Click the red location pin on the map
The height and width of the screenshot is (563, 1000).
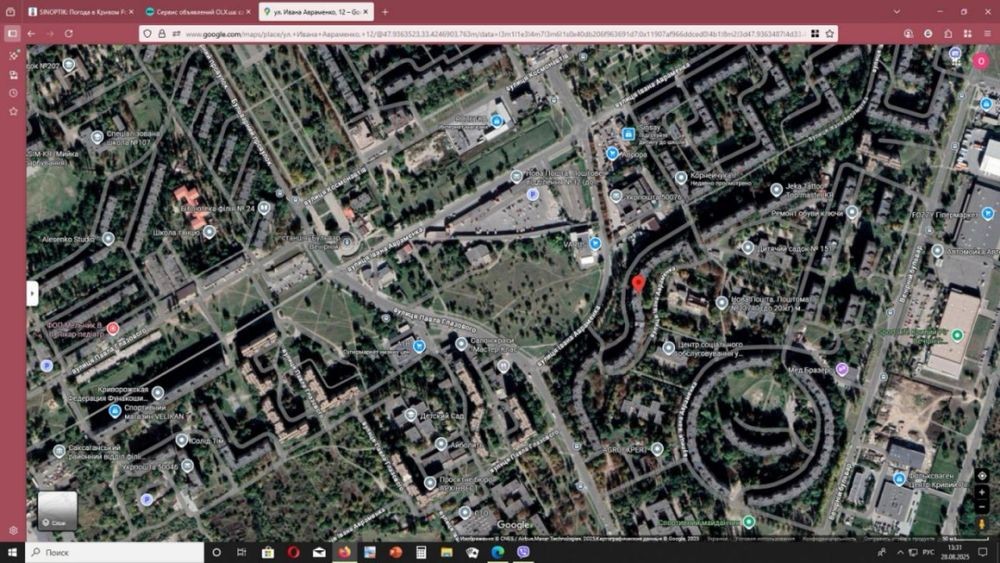point(638,284)
